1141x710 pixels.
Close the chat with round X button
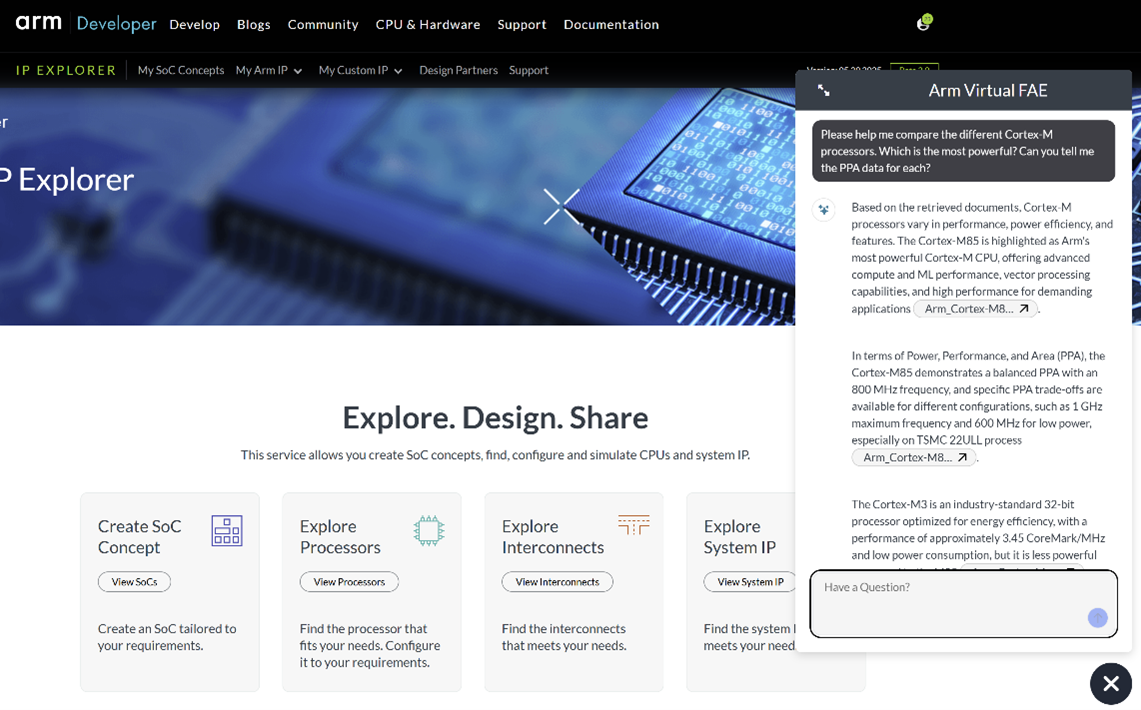pyautogui.click(x=1110, y=684)
